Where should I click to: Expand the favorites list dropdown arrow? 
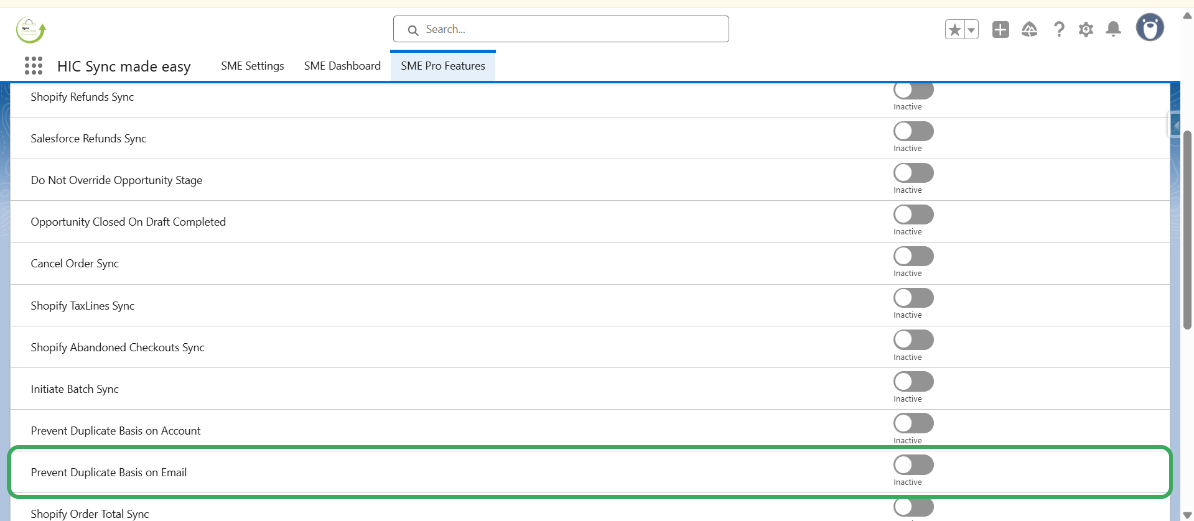point(971,30)
